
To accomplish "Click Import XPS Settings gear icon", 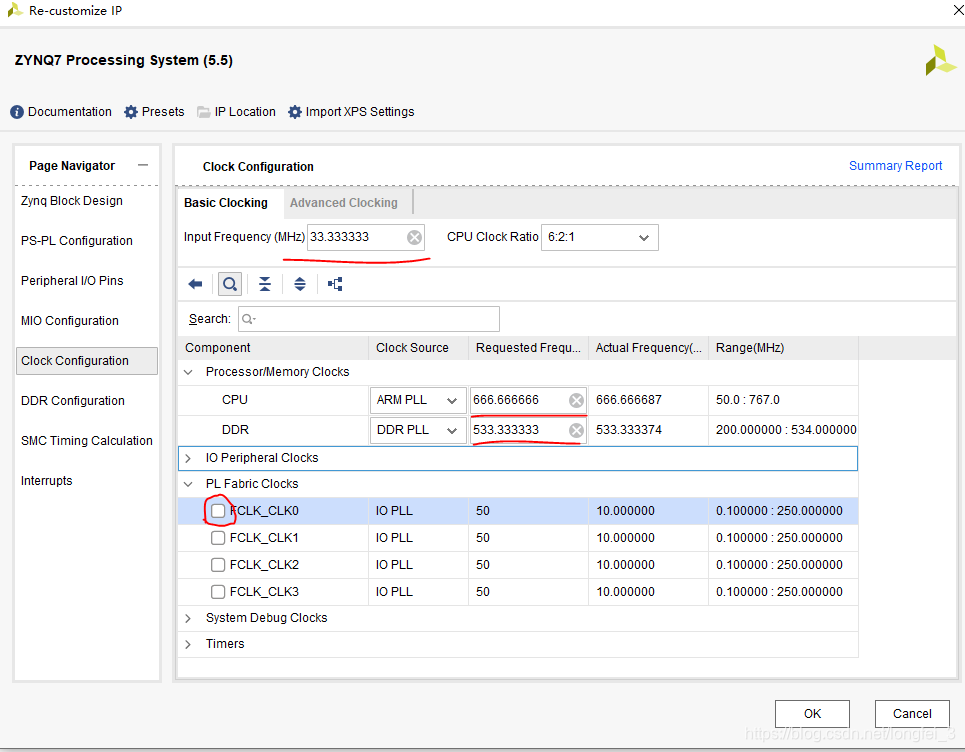I will [295, 112].
